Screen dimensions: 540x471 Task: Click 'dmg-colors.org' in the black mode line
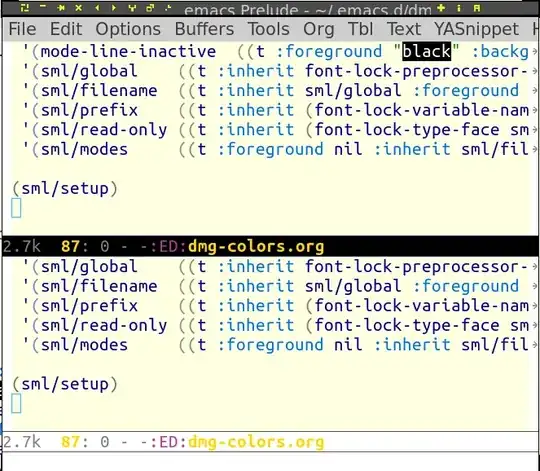coord(256,247)
